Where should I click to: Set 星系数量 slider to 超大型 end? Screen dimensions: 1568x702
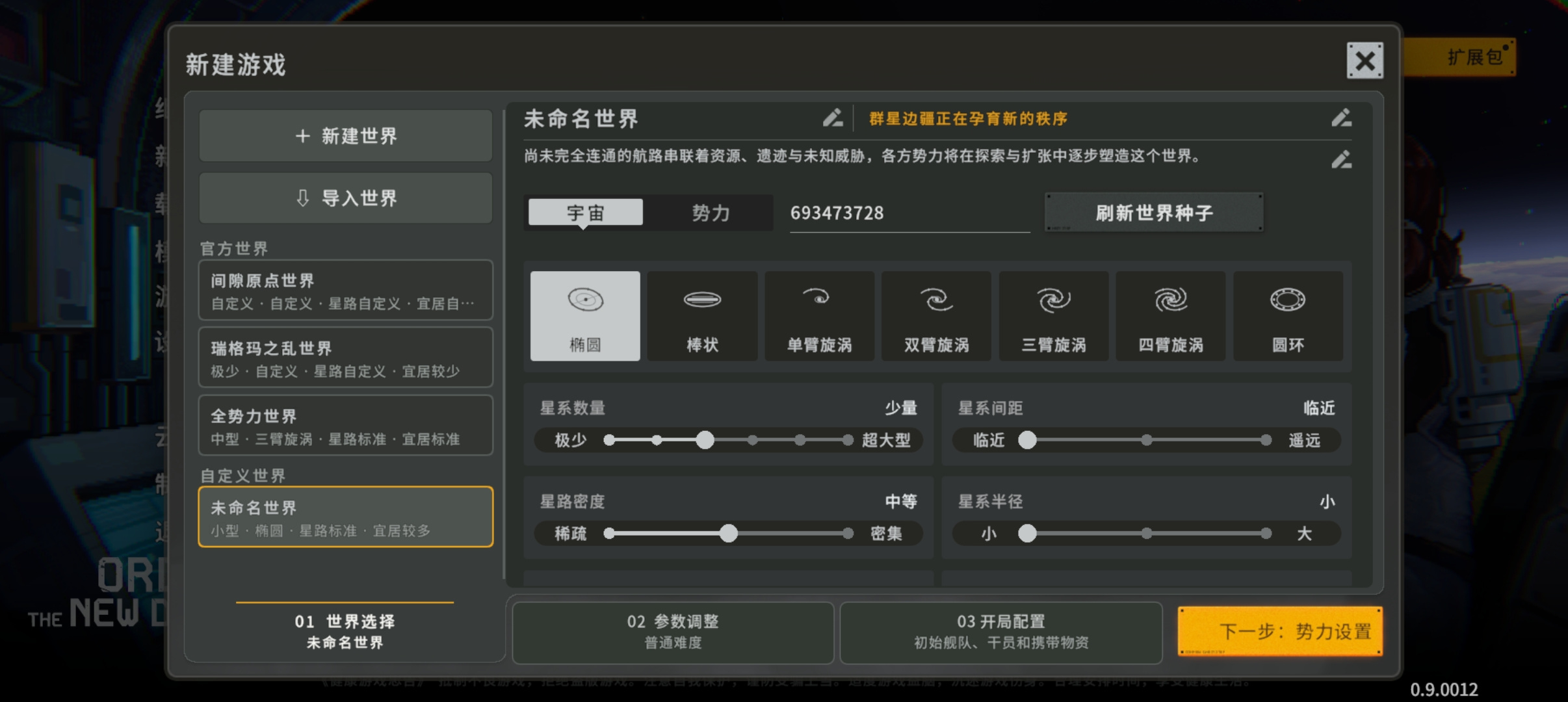[x=848, y=440]
